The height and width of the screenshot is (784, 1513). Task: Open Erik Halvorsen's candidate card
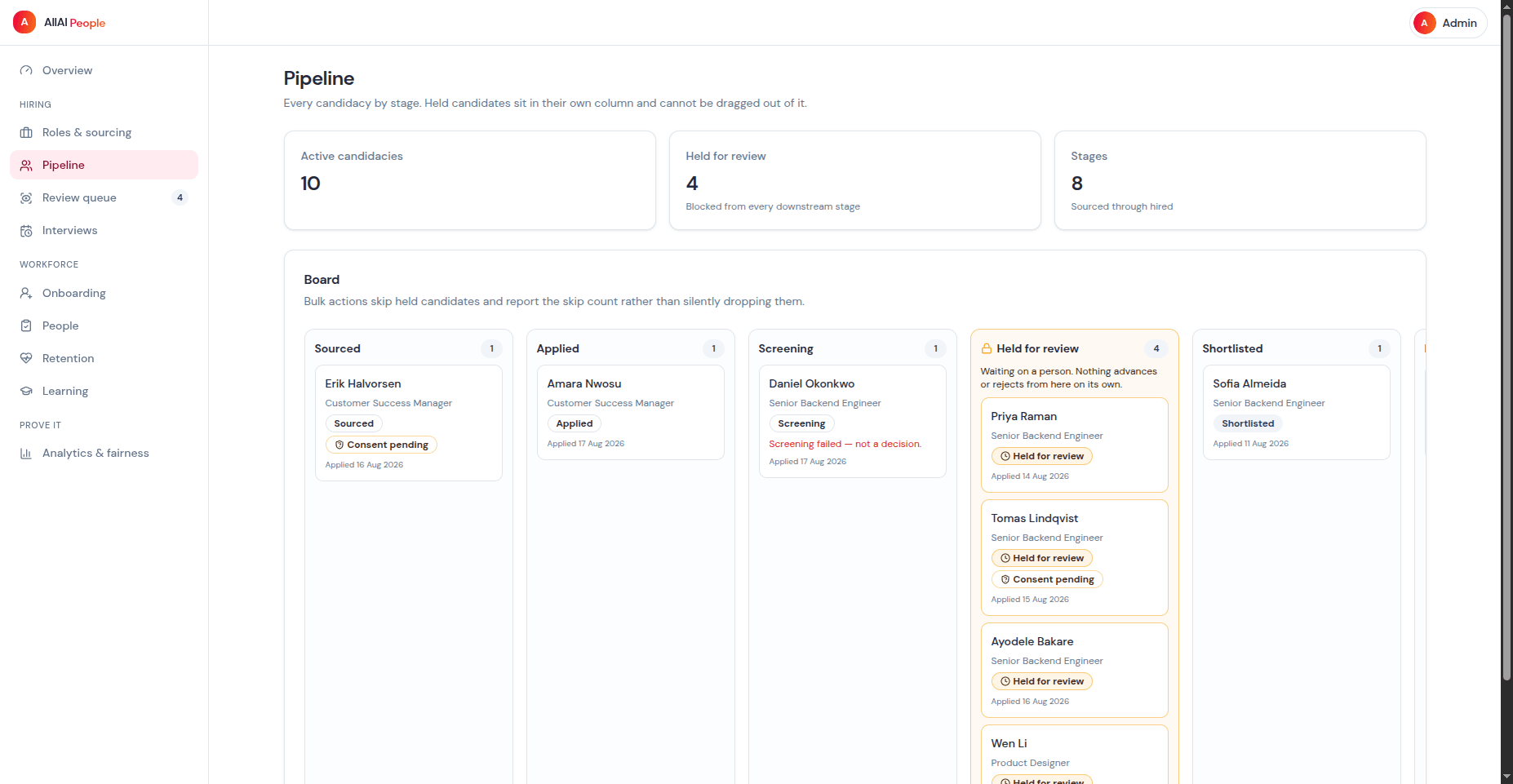[408, 423]
